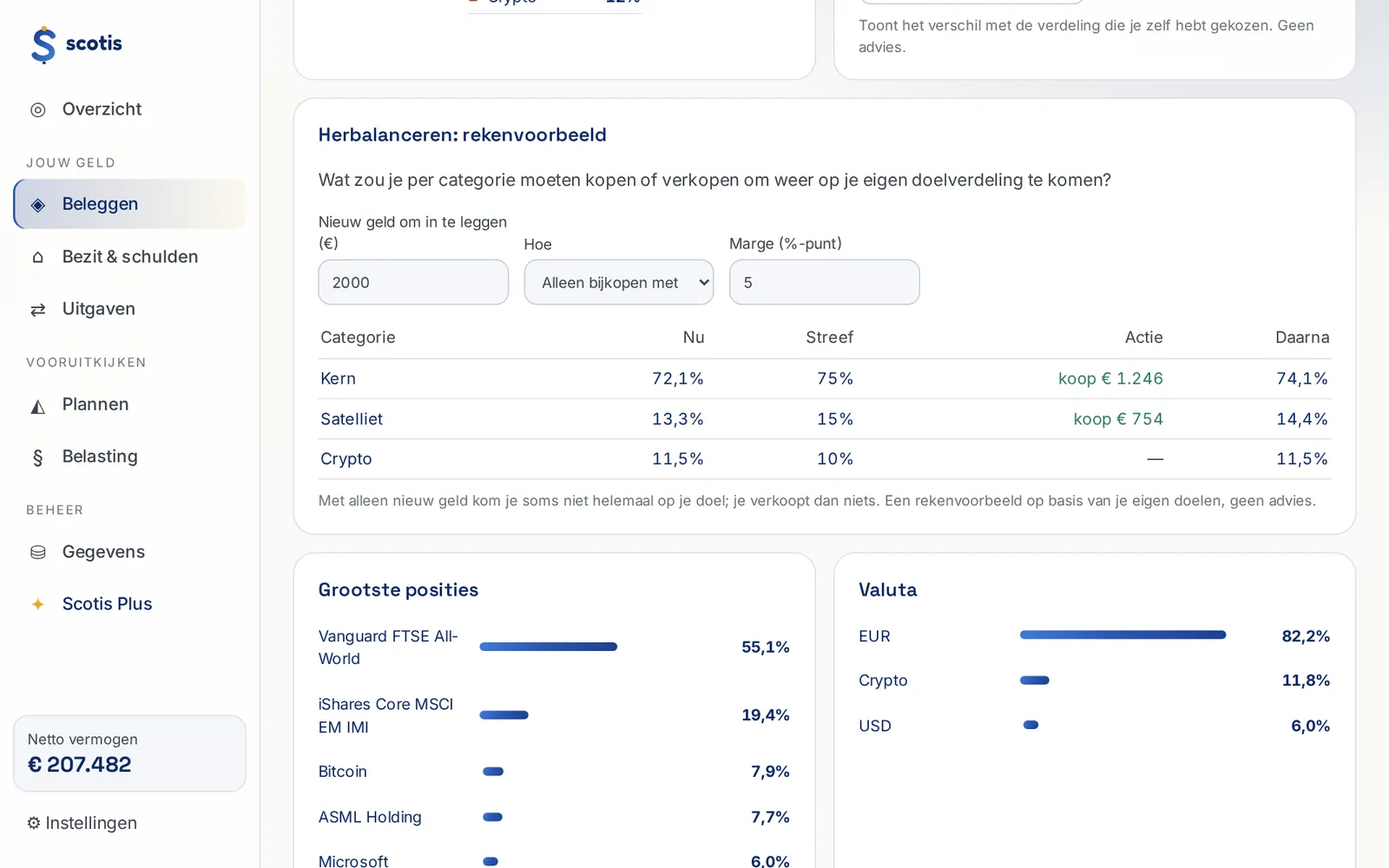Click the Belasting section-sign icon

[x=38, y=457]
